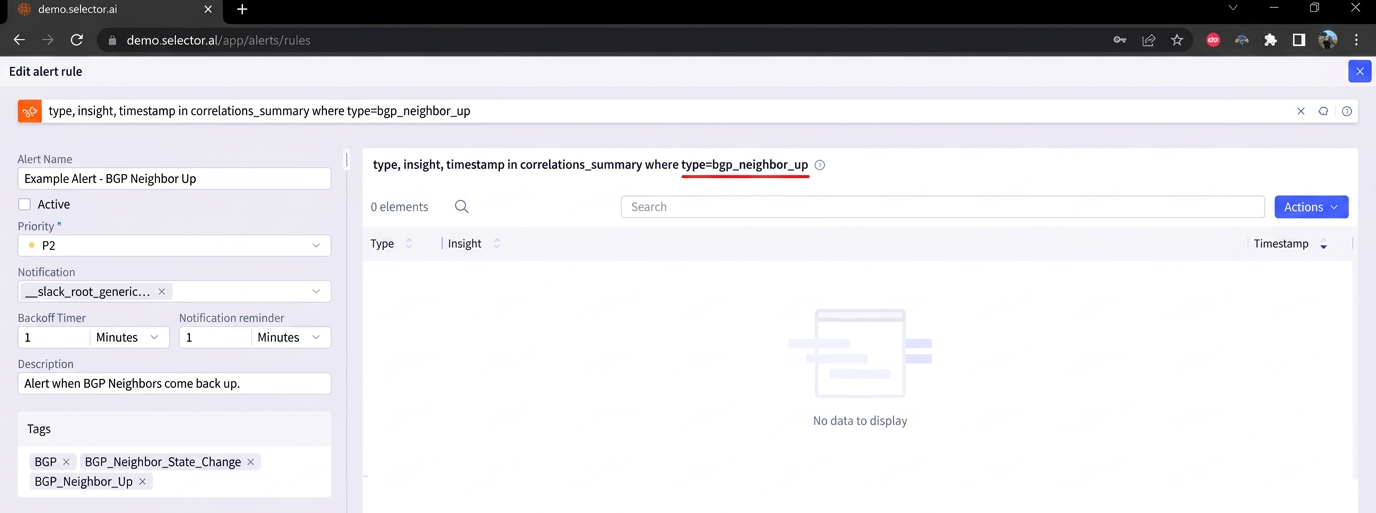The height and width of the screenshot is (513, 1376).
Task: Open the extensions puzzle piece menu
Action: pyautogui.click(x=1271, y=40)
